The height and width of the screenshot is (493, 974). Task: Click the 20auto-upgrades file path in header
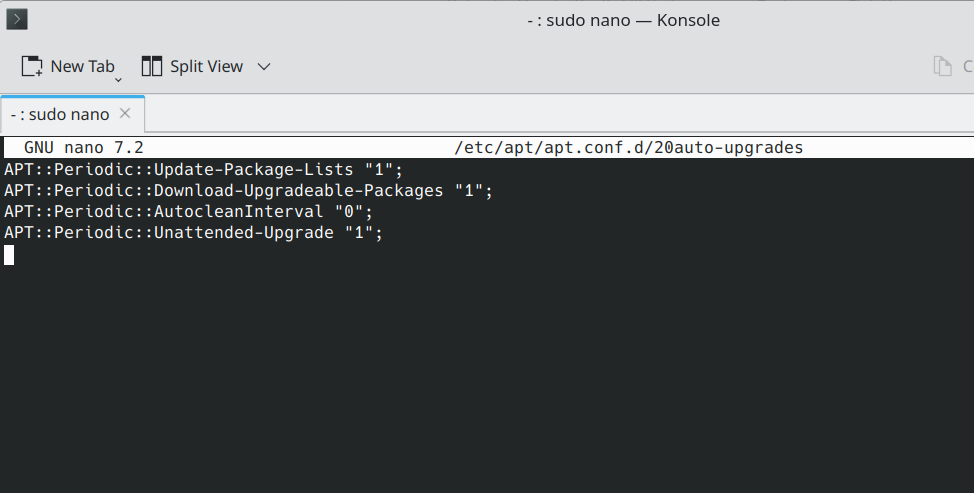(628, 148)
